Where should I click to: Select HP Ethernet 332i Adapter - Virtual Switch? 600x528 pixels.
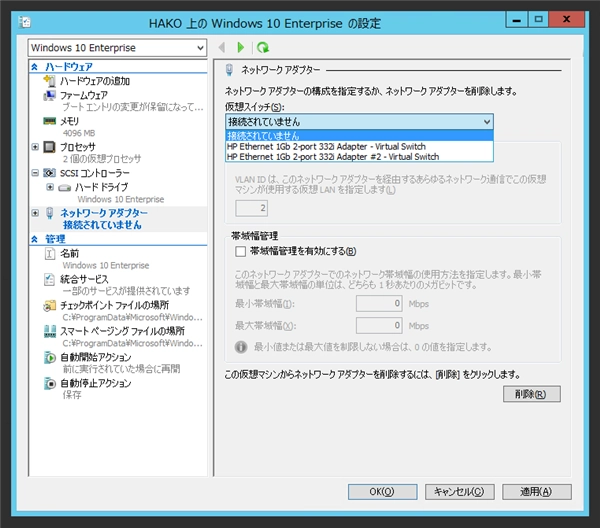359,147
